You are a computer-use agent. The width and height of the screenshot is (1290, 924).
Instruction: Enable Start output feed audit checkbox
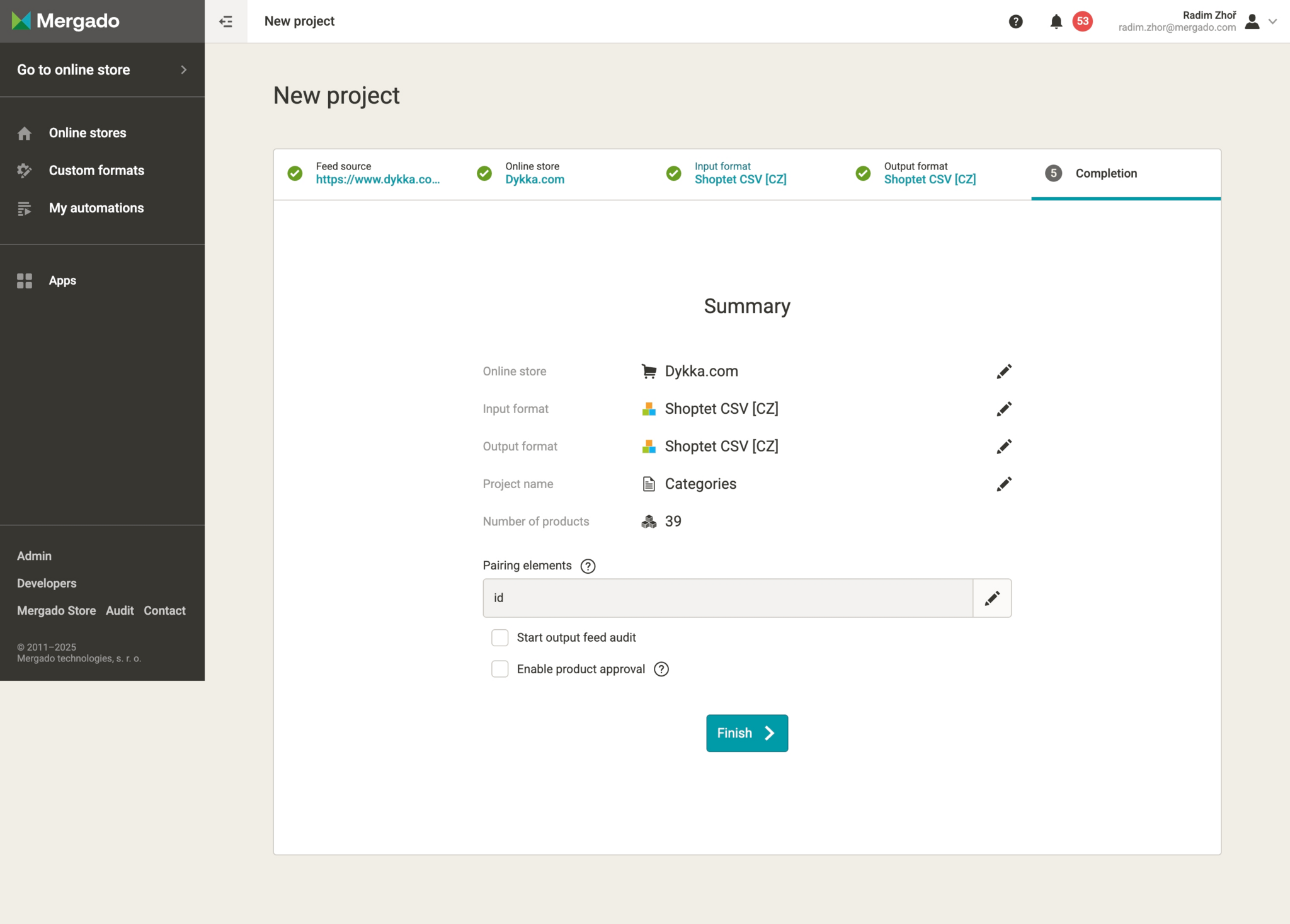click(x=500, y=637)
